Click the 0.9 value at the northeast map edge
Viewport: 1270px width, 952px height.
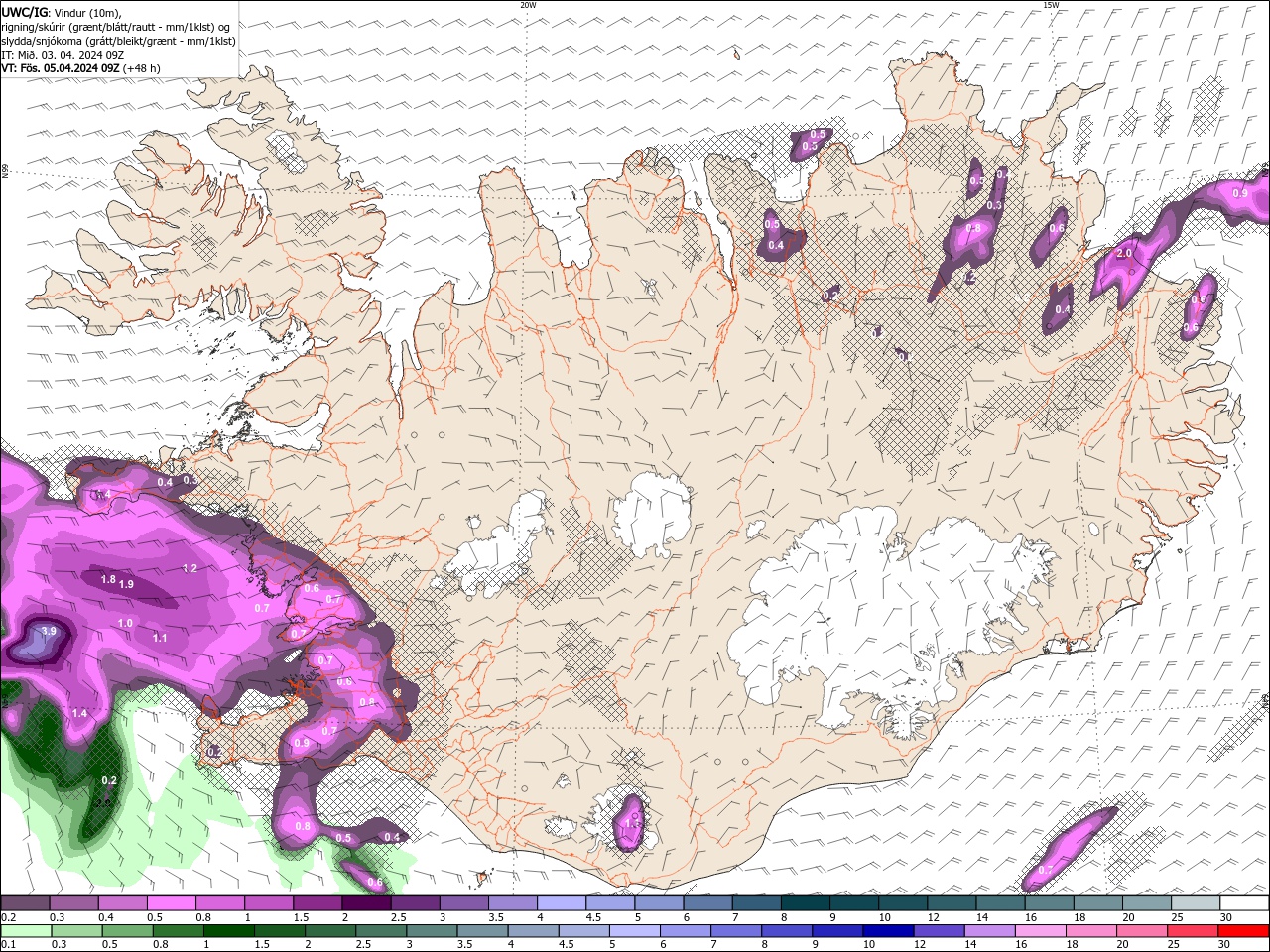[1240, 193]
